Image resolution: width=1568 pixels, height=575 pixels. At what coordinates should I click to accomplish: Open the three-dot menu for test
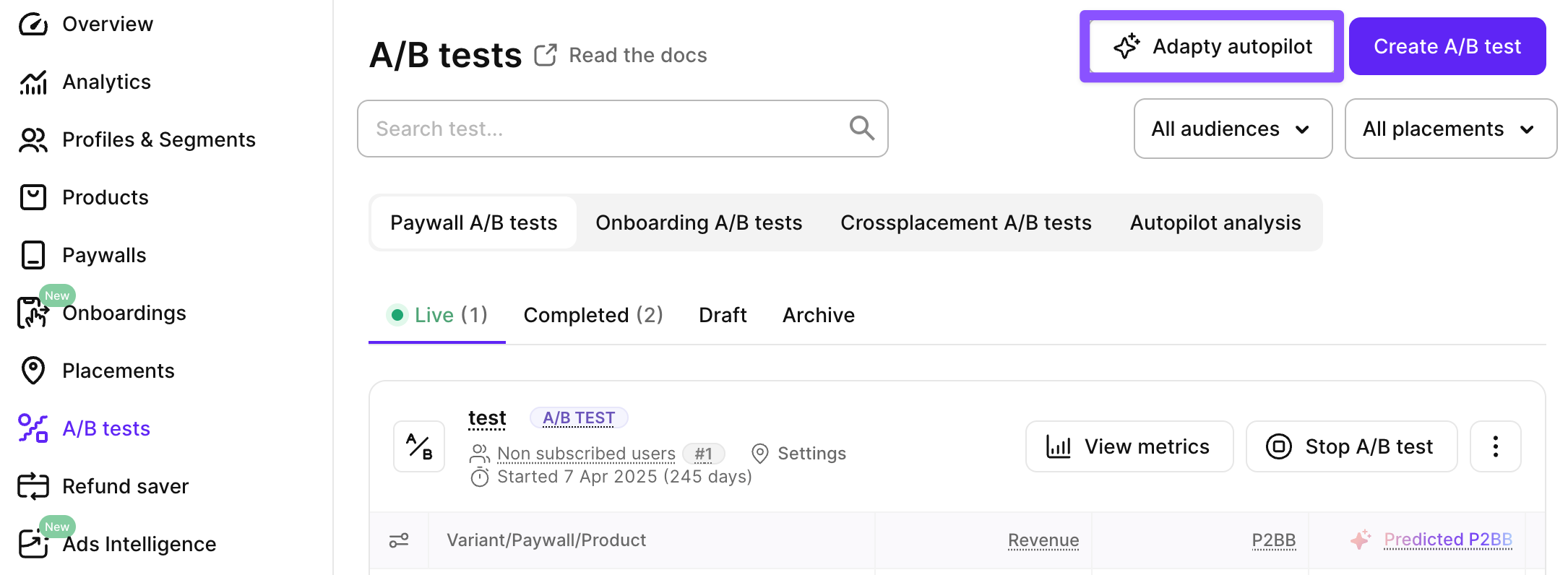[x=1495, y=446]
